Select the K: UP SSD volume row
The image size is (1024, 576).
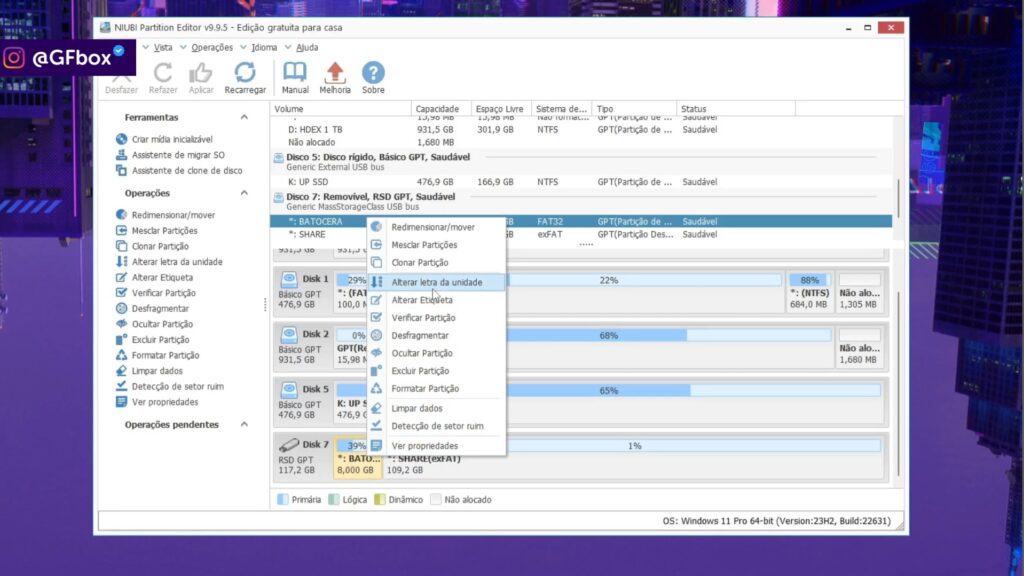tap(581, 182)
